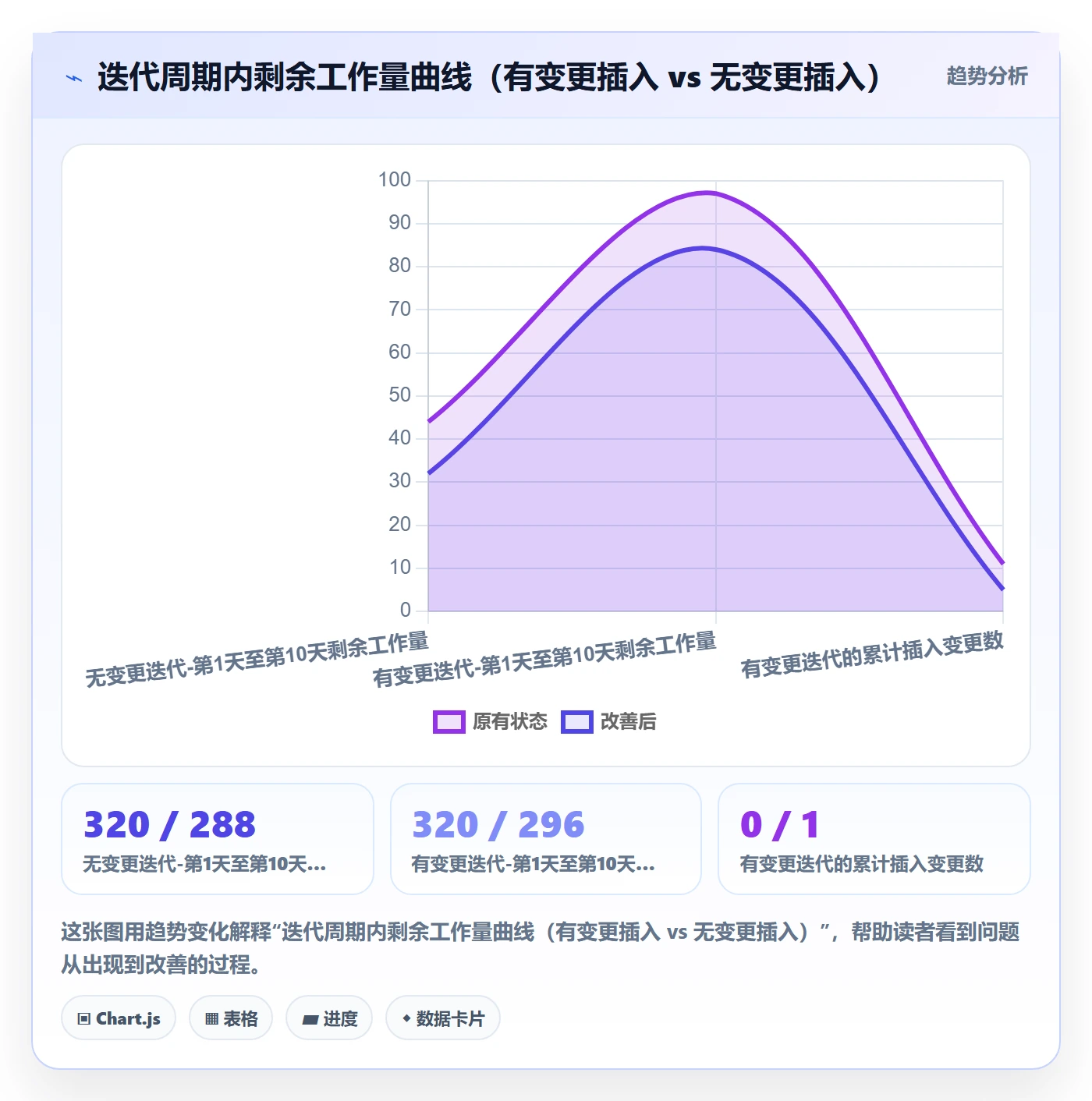Click the bar icon in the 进度 chip
1092x1101 pixels.
(x=310, y=1019)
